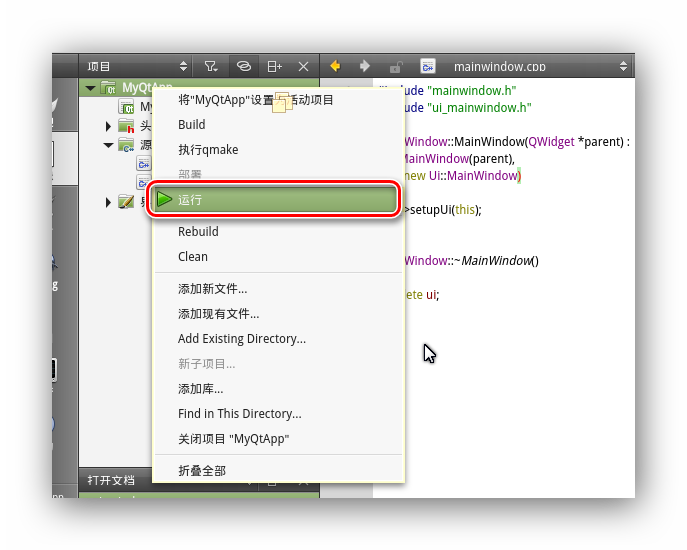
Task: Close the project sidebar panel
Action: (x=303, y=66)
